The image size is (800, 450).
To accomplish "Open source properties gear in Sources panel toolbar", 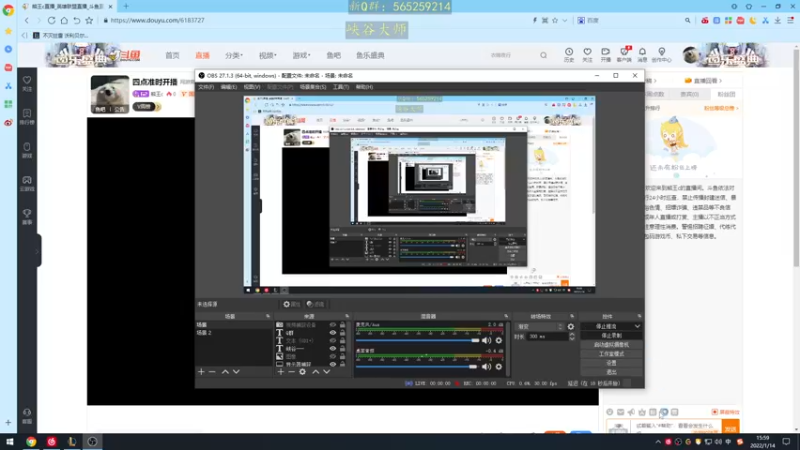I will 303,372.
